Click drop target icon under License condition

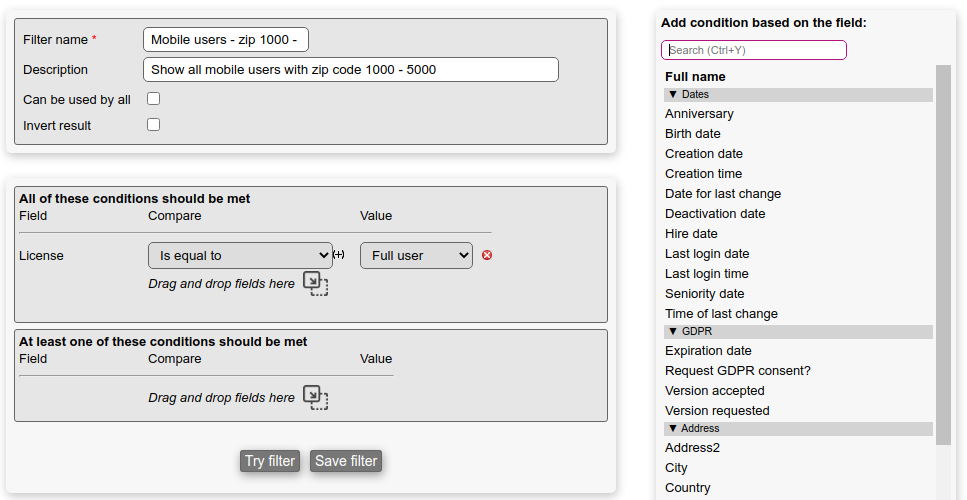(315, 284)
